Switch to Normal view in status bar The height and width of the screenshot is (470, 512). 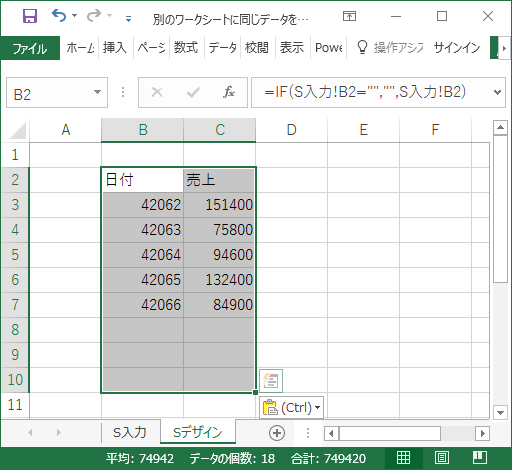click(x=403, y=458)
